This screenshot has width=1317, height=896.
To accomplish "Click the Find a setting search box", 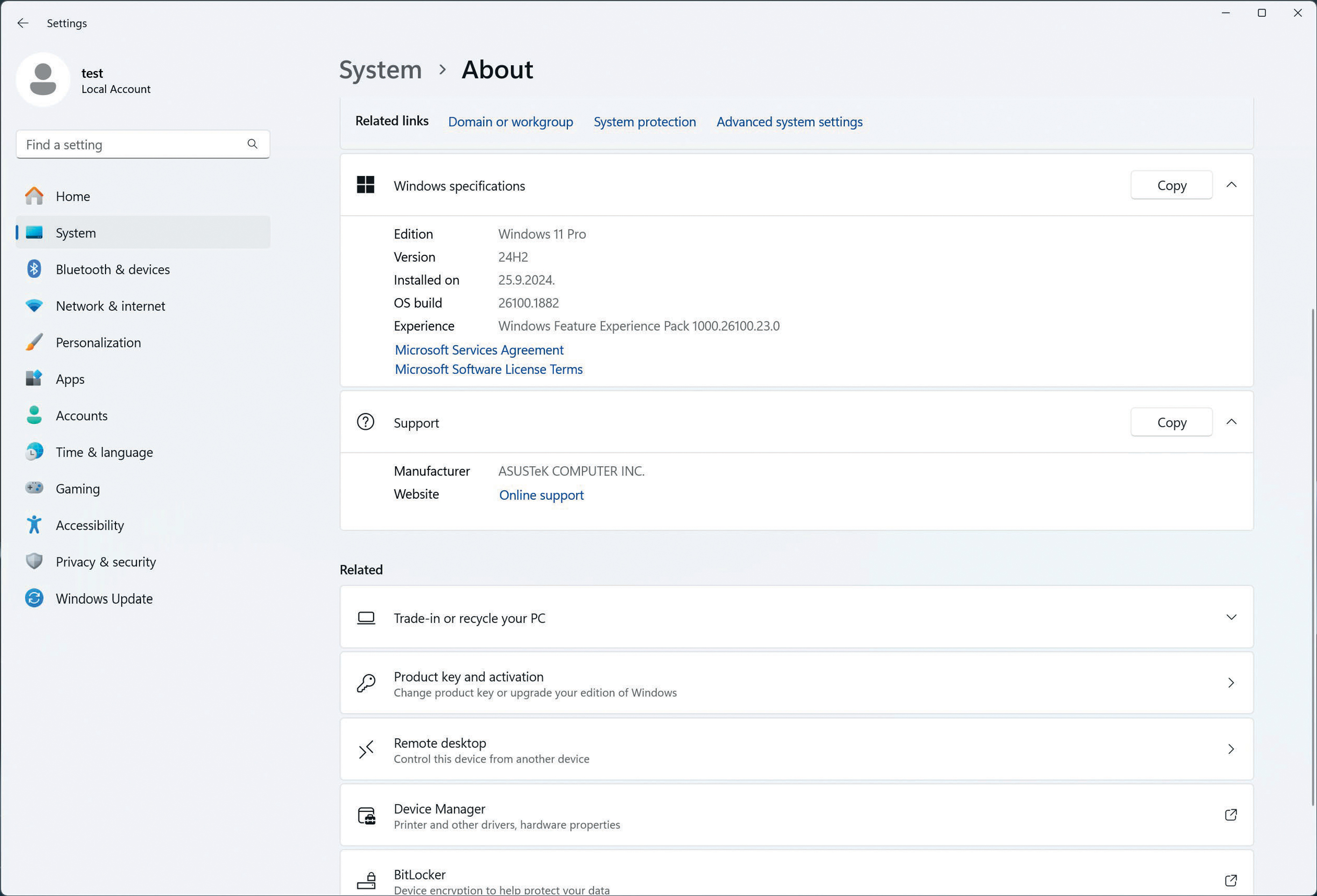I will coord(143,144).
